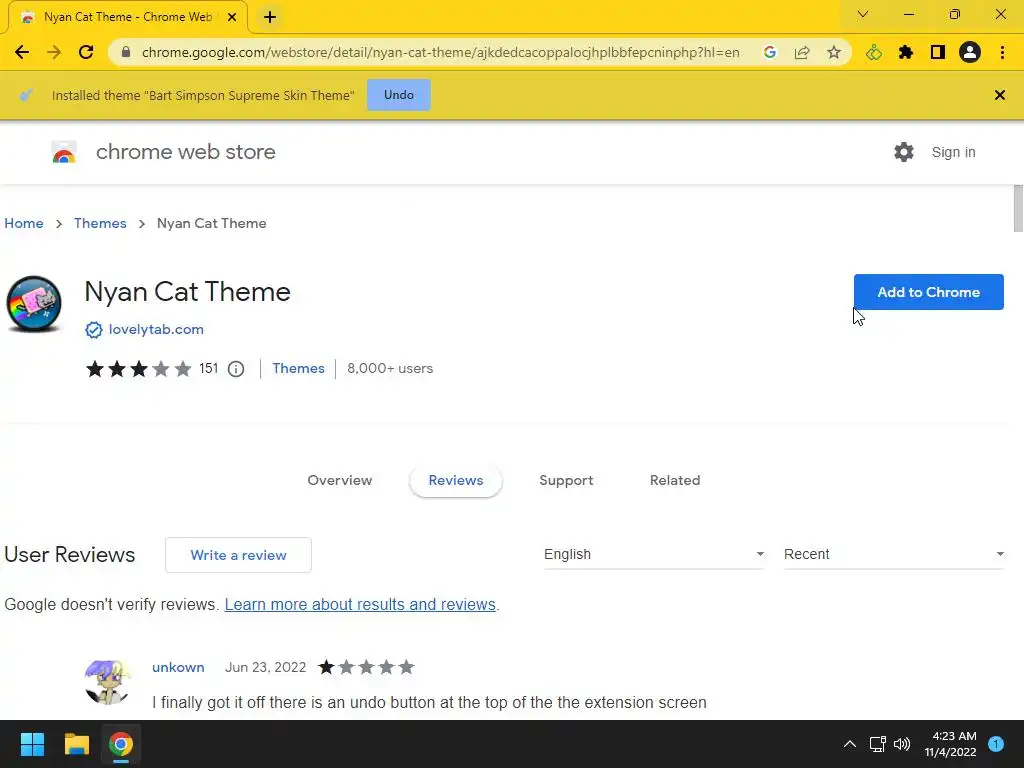Click the Nyan Cat theme icon

pos(34,304)
